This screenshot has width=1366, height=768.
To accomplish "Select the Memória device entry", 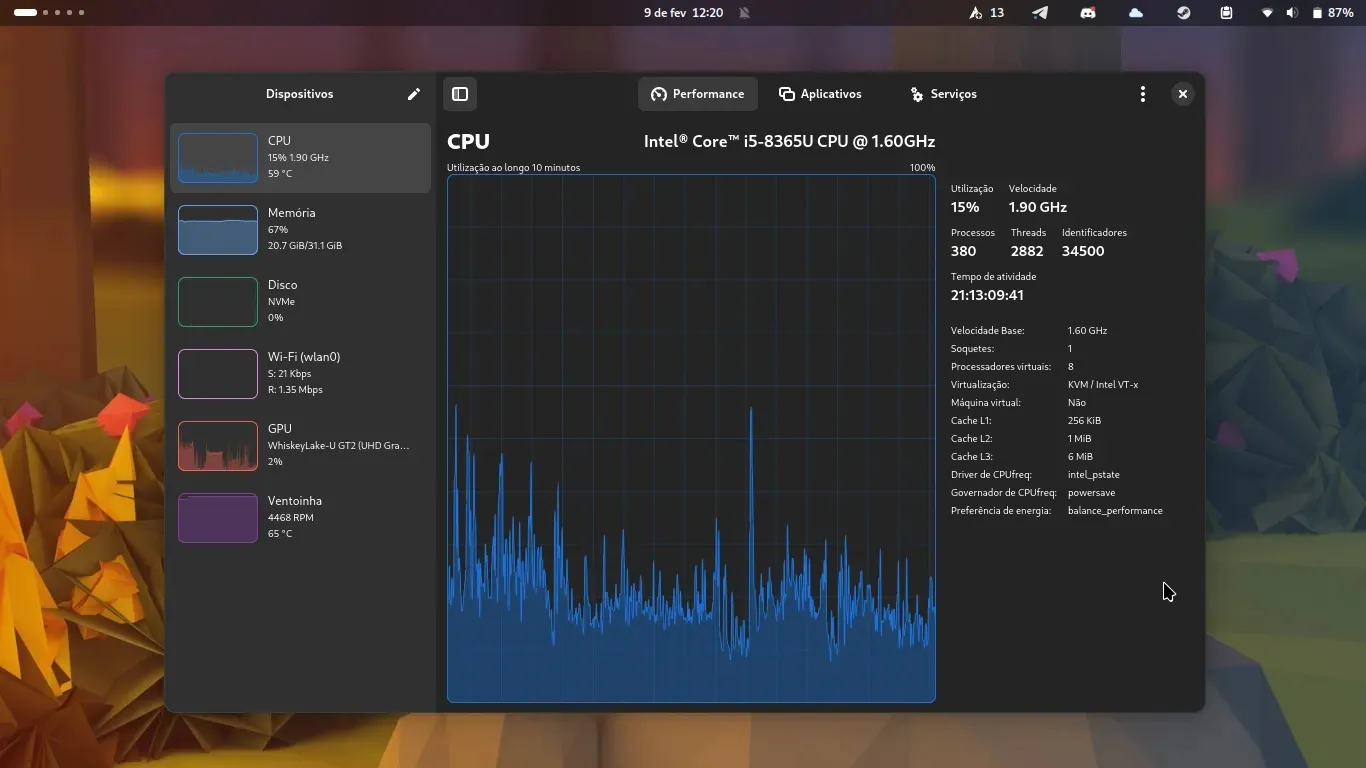I will coord(300,230).
